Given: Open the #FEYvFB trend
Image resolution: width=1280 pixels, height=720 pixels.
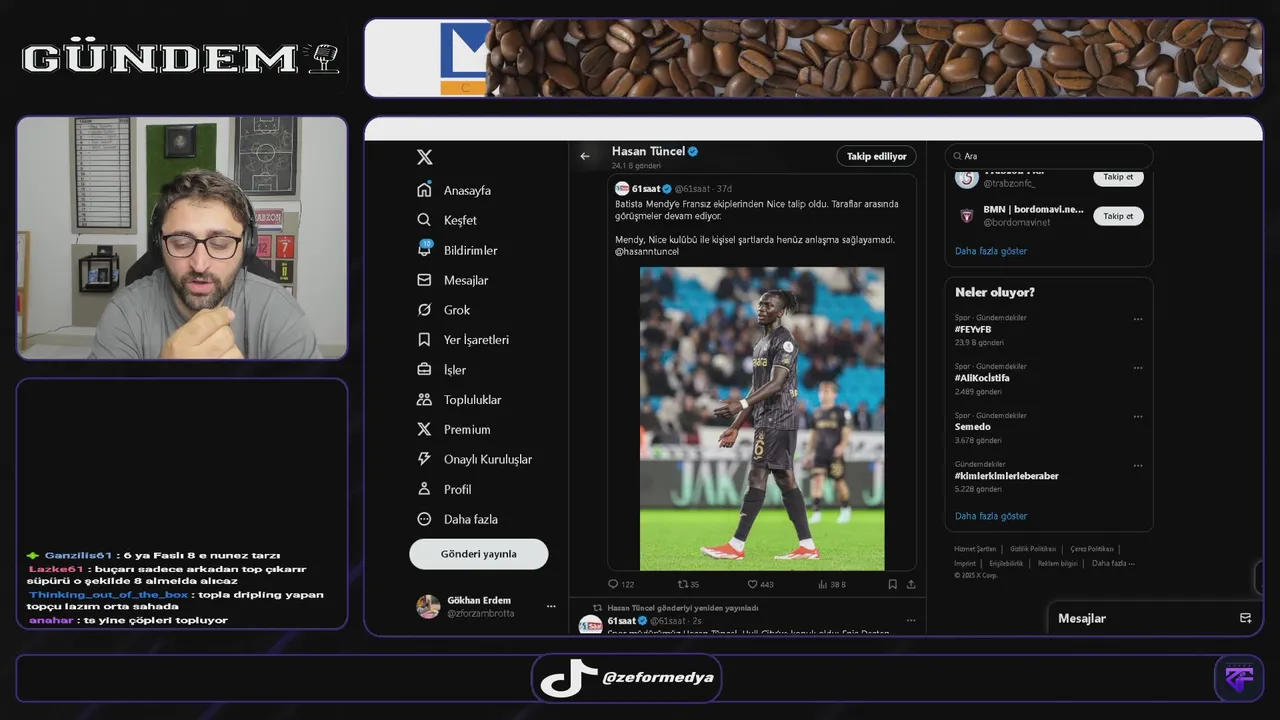Looking at the screenshot, I should [x=973, y=329].
